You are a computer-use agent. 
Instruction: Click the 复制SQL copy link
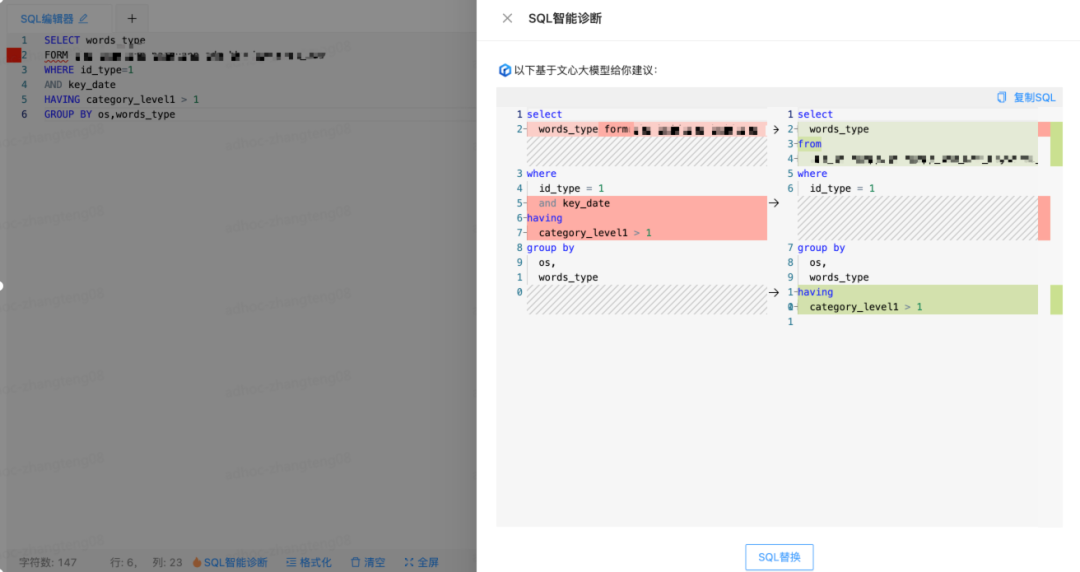point(1034,97)
